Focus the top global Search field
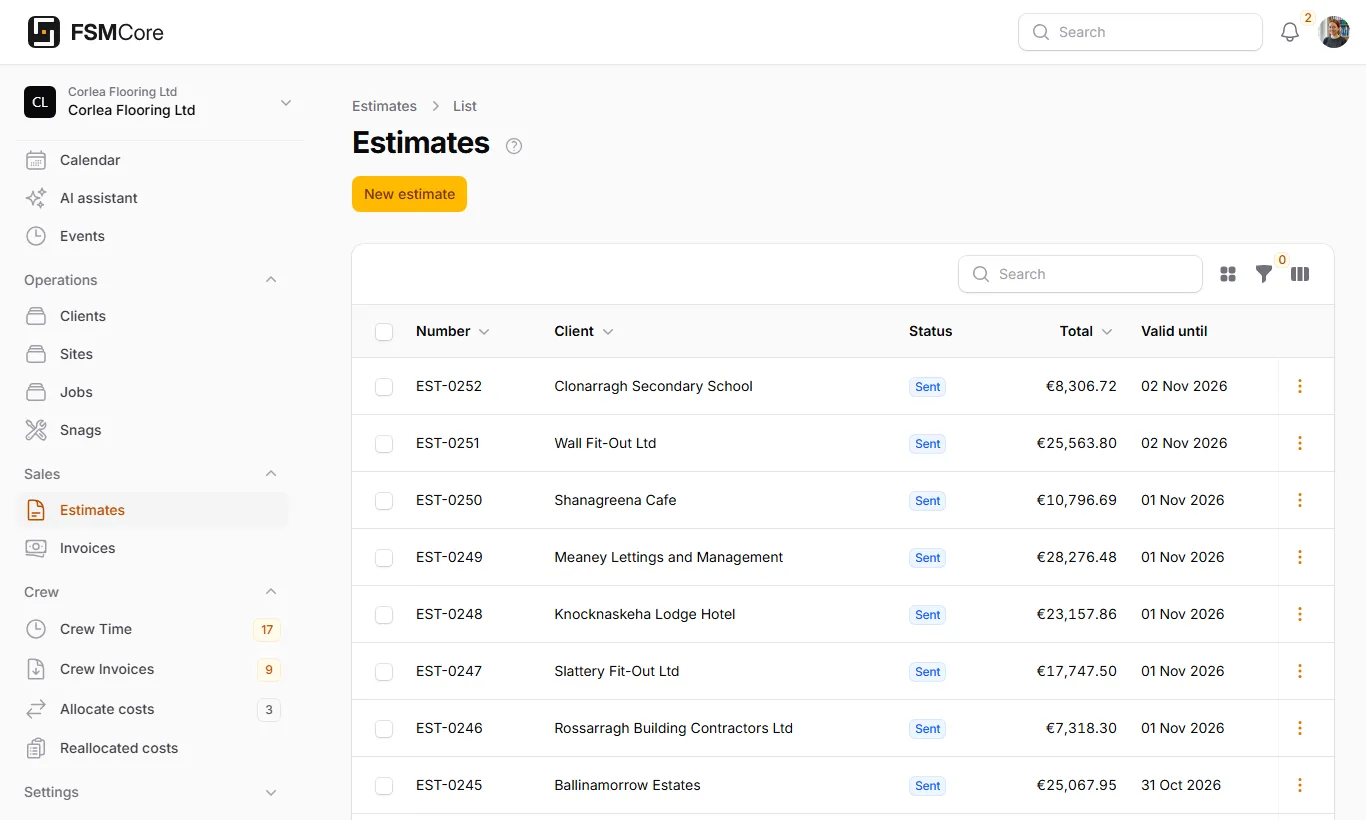This screenshot has width=1366, height=820. coord(1140,32)
